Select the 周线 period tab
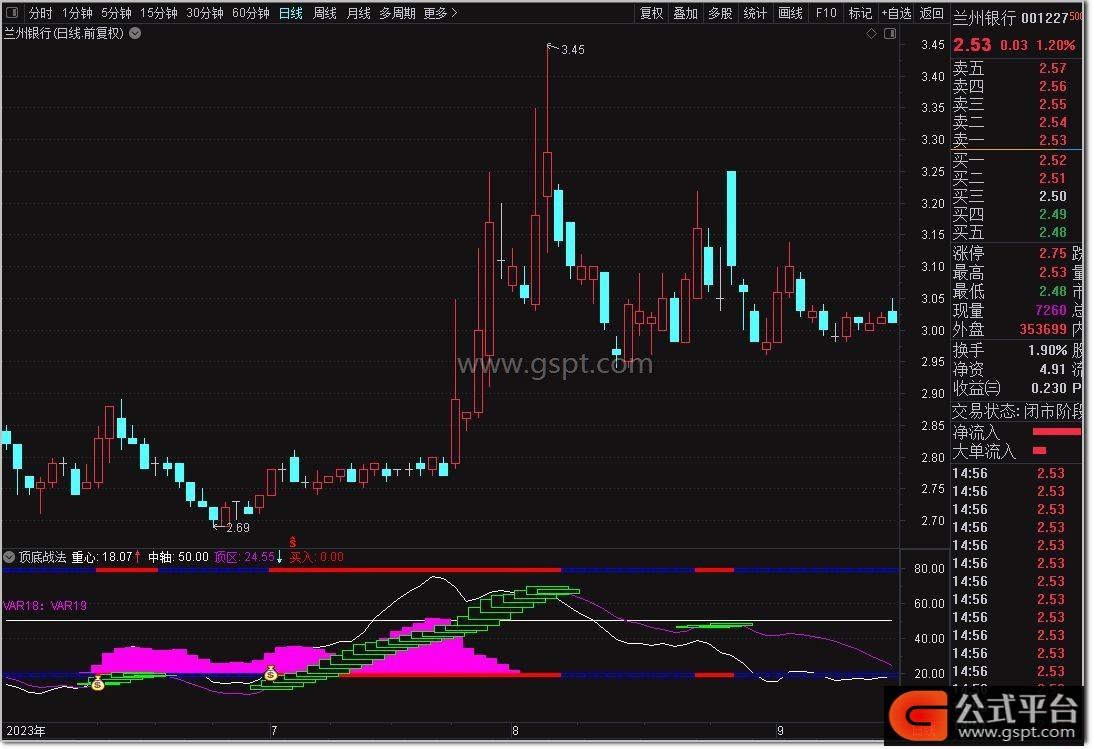The height and width of the screenshot is (749, 1094). click(324, 13)
